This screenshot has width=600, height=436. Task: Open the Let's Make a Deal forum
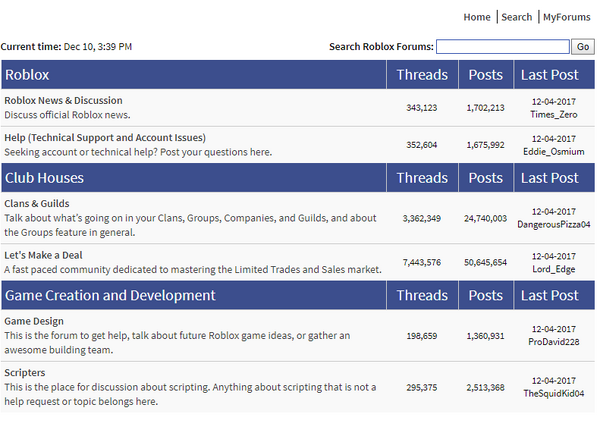pyautogui.click(x=43, y=255)
